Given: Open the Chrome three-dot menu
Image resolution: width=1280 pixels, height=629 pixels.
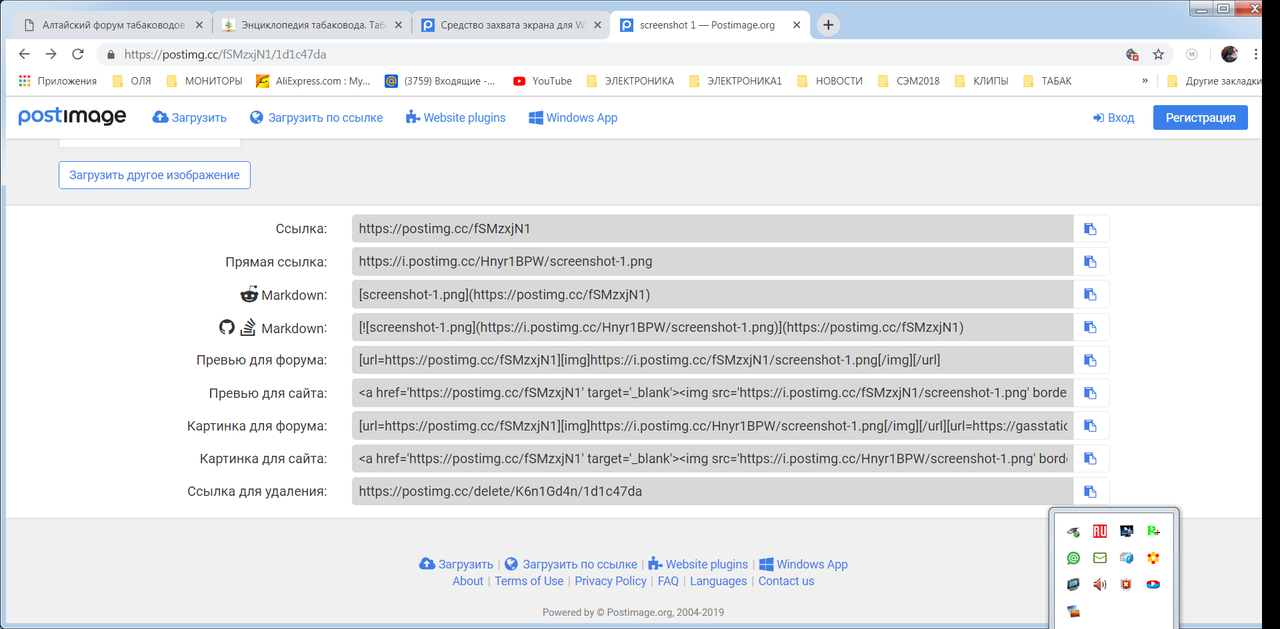Looking at the screenshot, I should tap(1258, 54).
